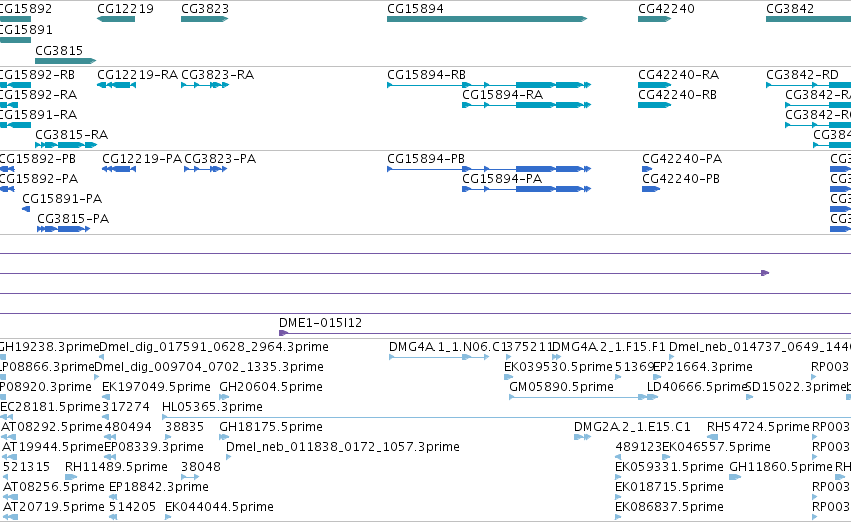Click the CG15894-PA protein label

tap(501, 179)
